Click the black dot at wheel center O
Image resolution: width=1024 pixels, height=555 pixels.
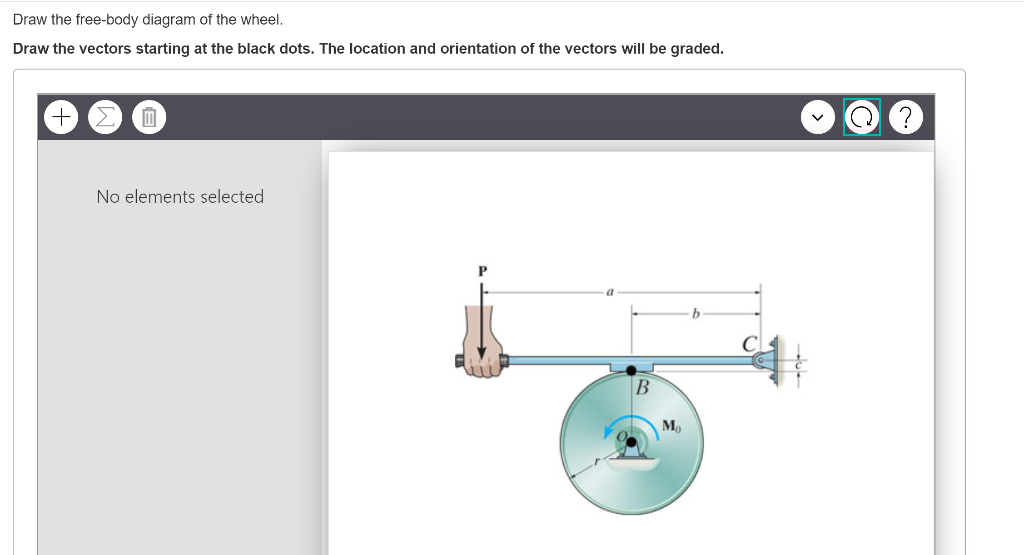click(x=632, y=442)
